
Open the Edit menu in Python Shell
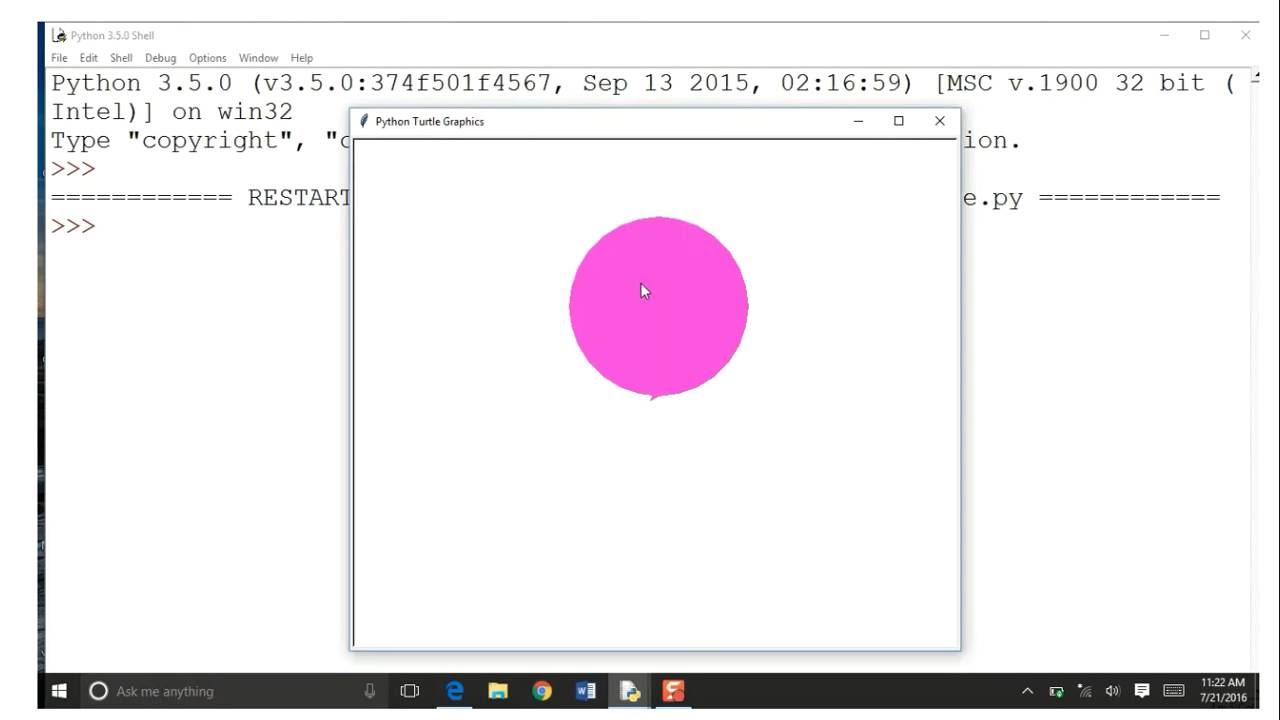pos(89,58)
